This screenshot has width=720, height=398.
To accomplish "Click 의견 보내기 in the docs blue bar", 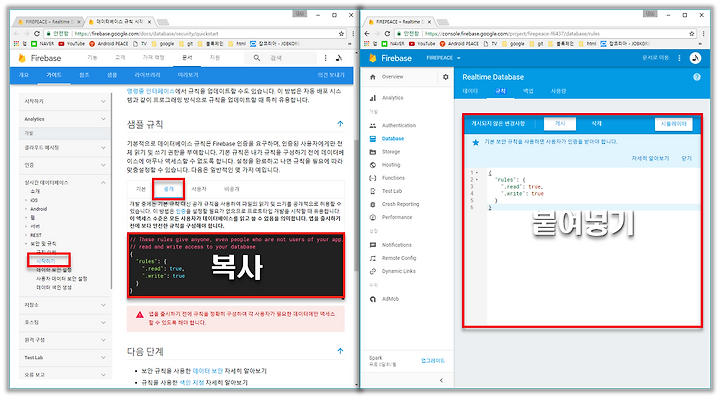I will click(331, 75).
